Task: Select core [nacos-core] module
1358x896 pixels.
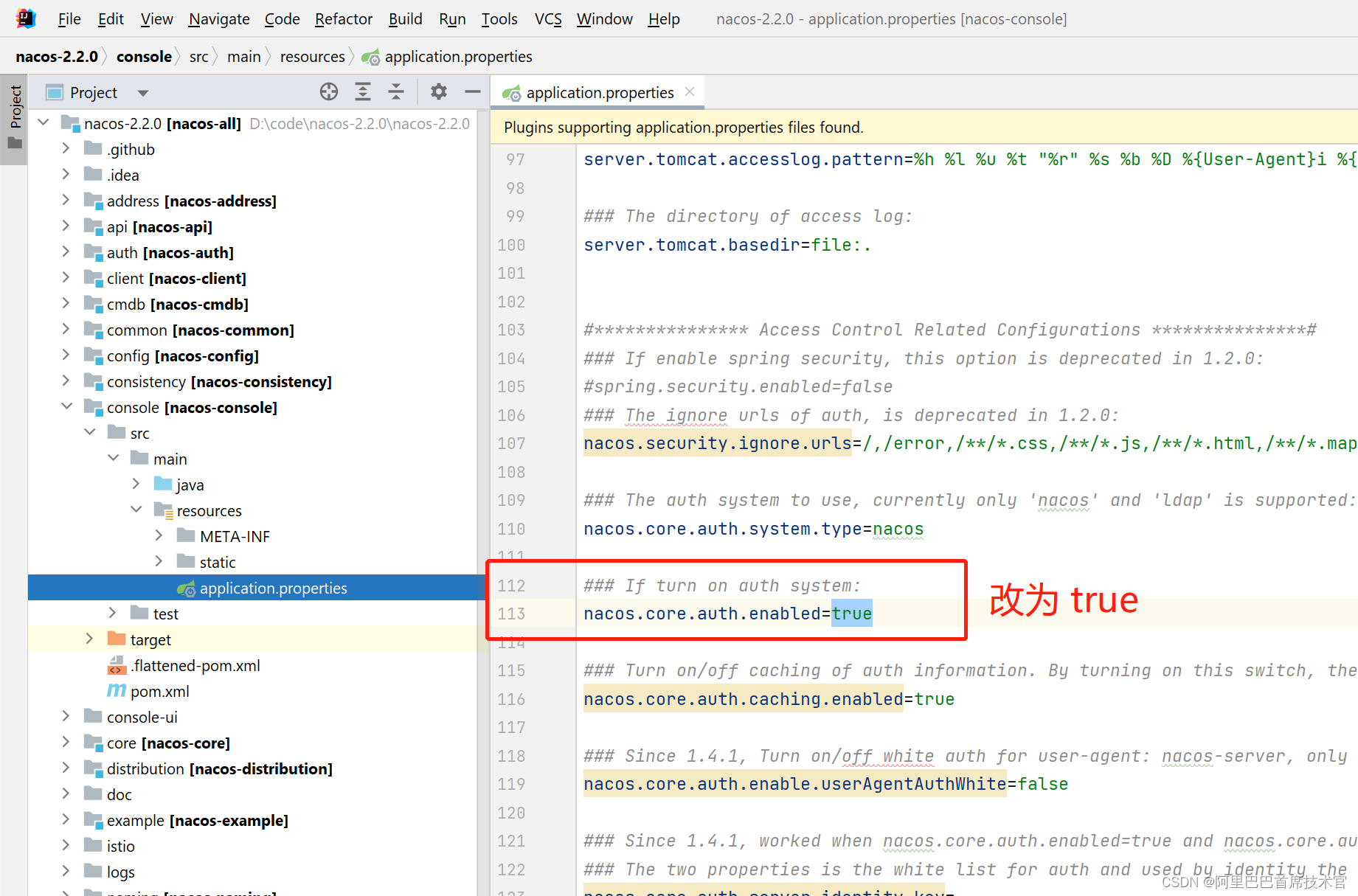Action: (x=168, y=743)
